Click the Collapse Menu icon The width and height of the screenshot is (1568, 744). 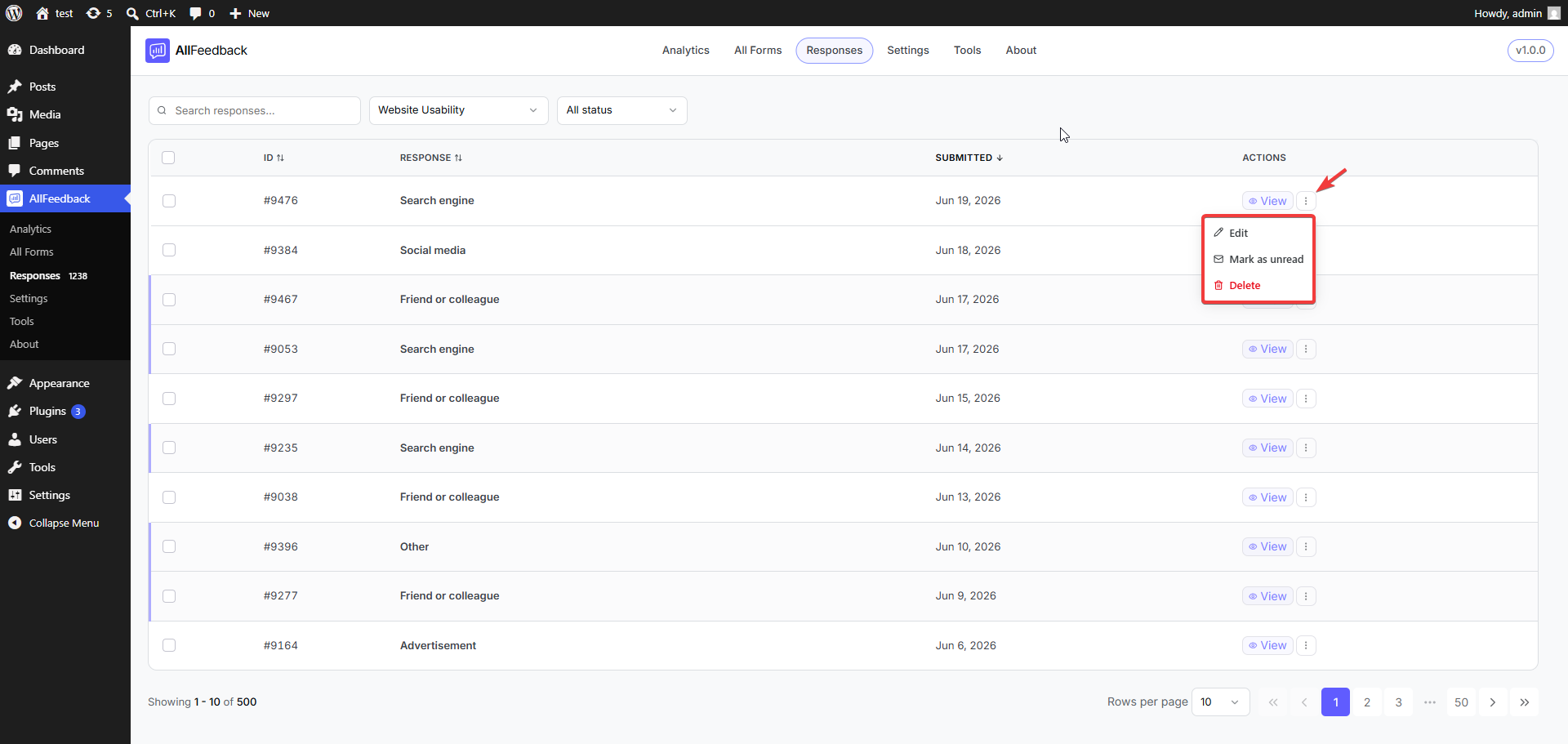[15, 523]
